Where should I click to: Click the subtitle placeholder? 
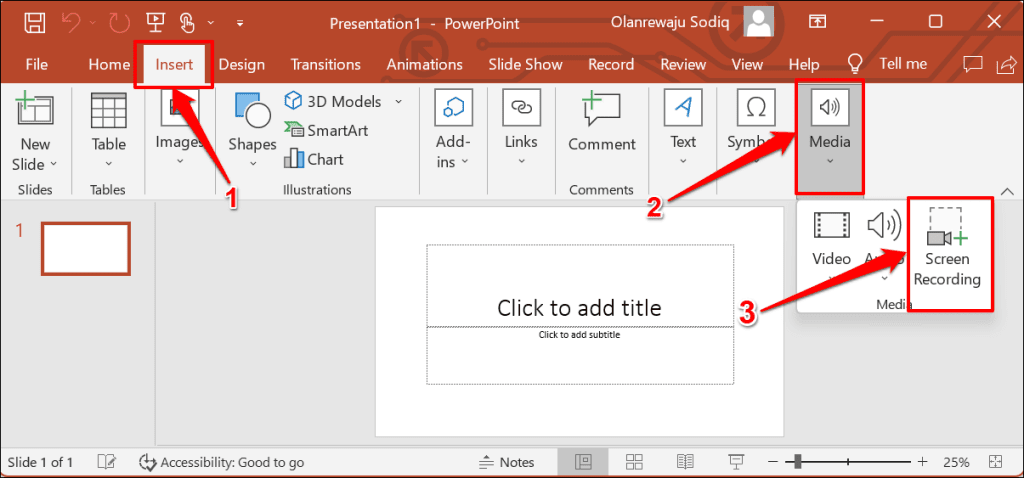579,355
